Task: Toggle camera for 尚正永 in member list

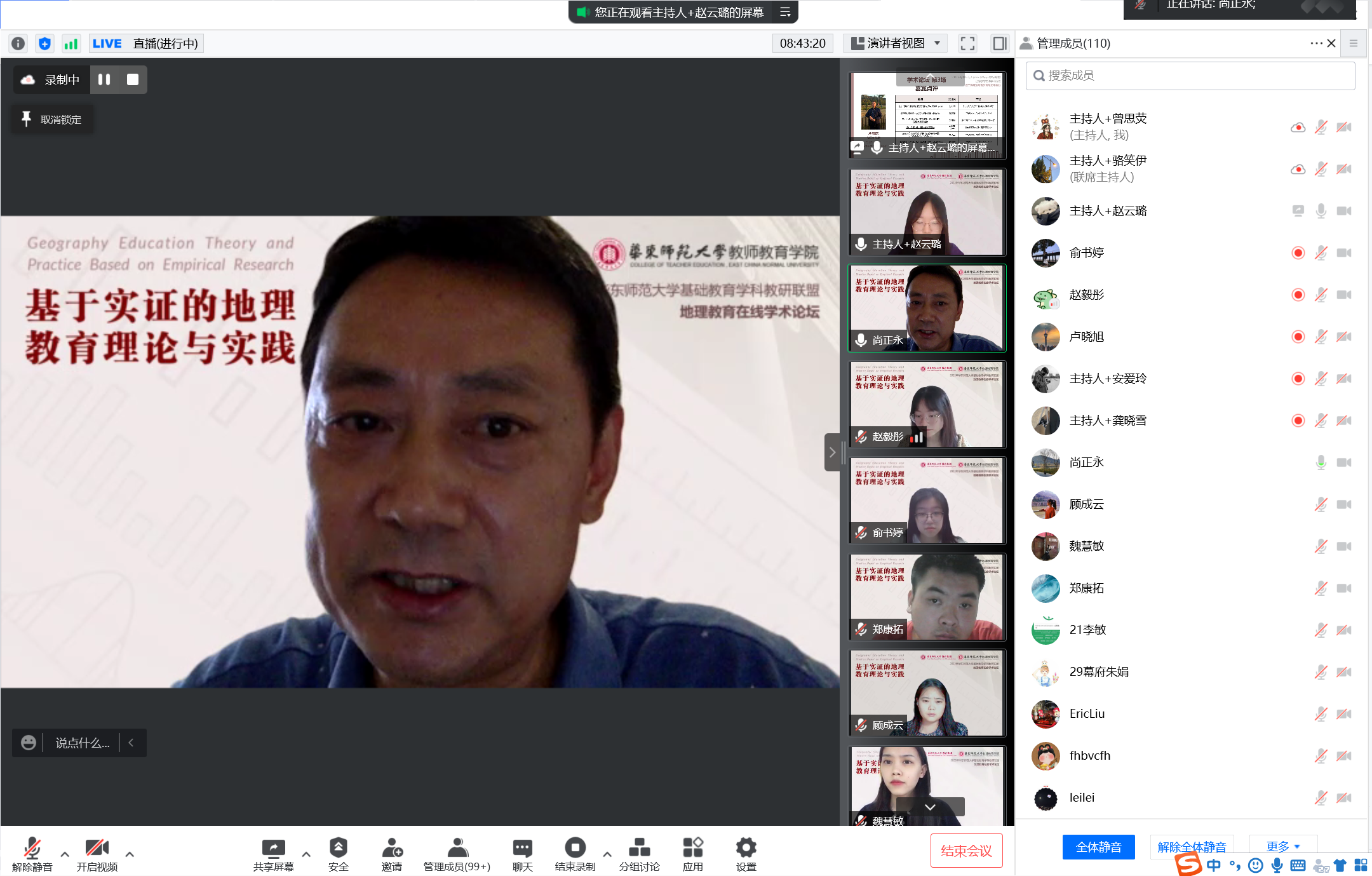Action: 1344,462
